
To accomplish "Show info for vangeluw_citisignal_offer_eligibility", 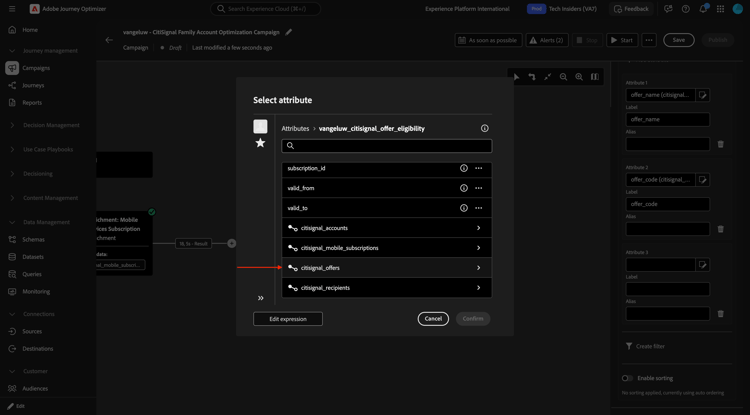I will coord(485,128).
